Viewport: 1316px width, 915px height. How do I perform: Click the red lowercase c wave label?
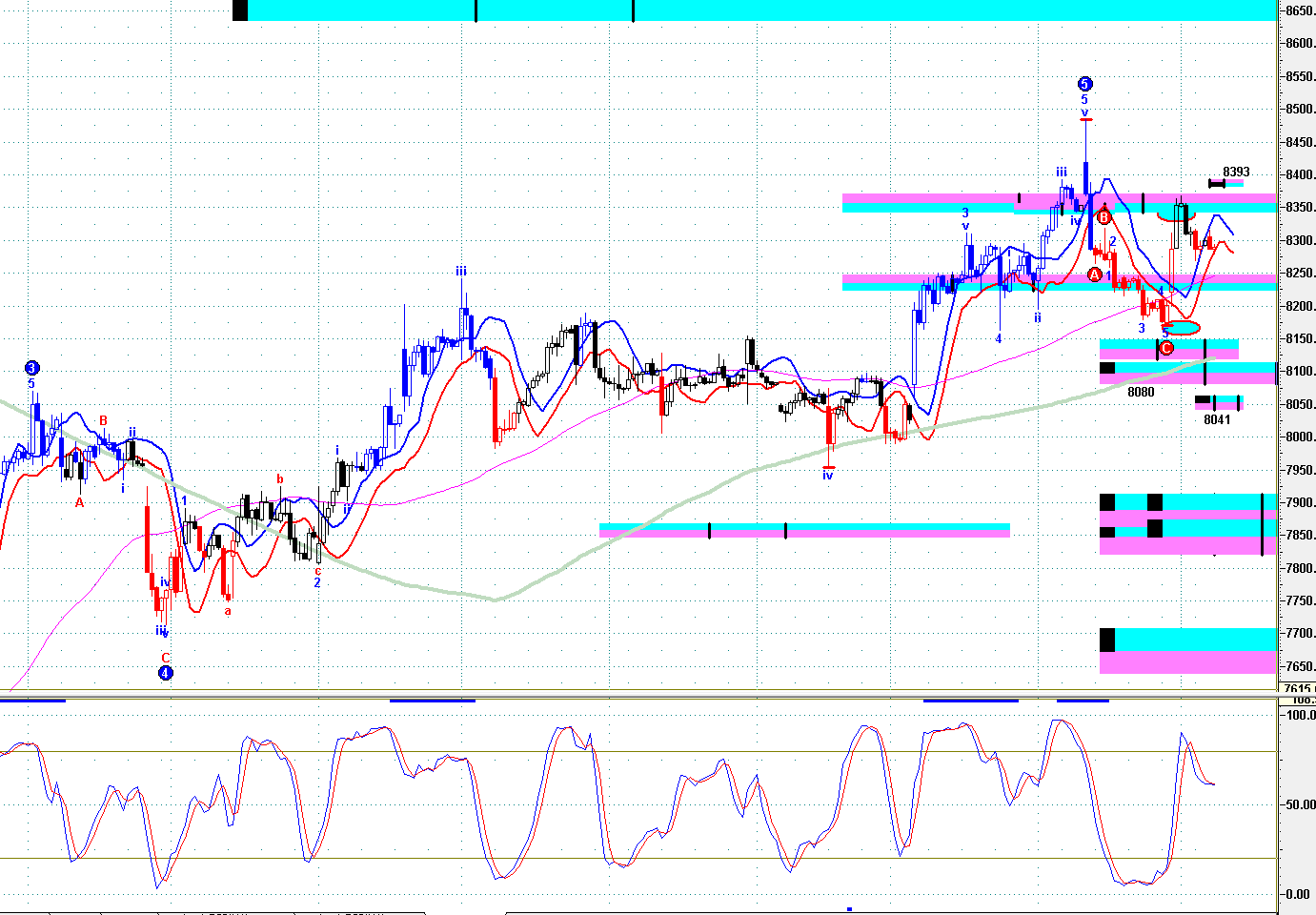[x=317, y=571]
